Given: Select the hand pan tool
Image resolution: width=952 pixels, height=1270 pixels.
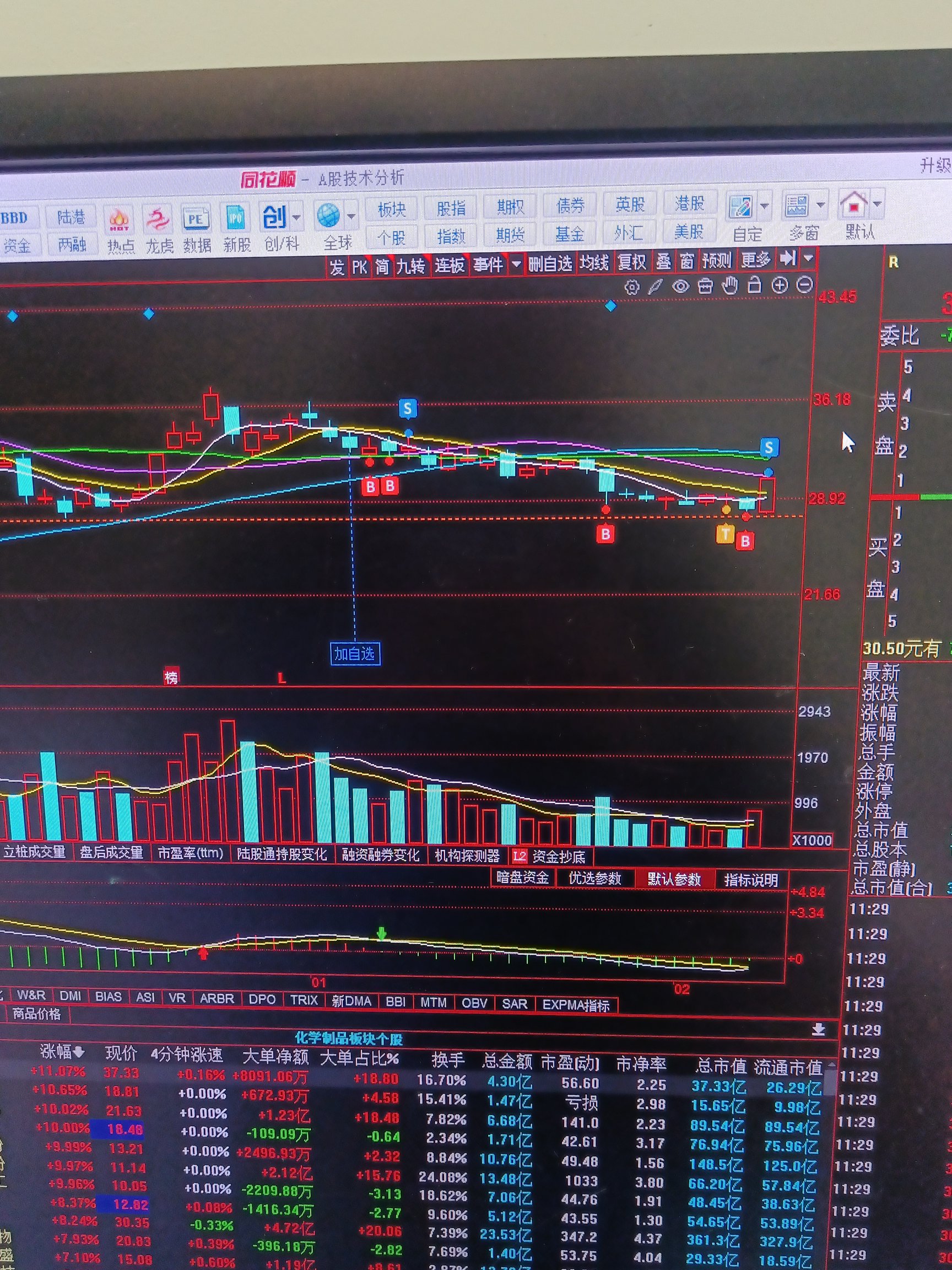Looking at the screenshot, I should pos(730,286).
